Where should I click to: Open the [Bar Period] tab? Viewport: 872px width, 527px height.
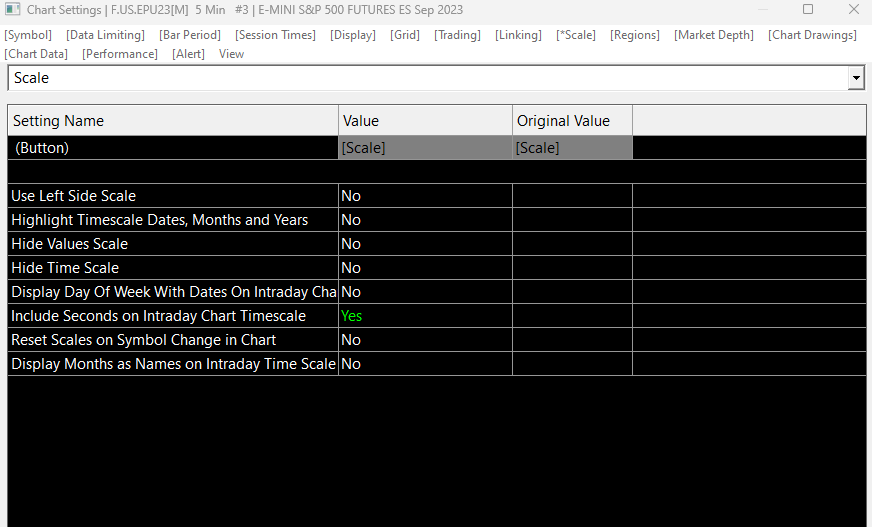pyautogui.click(x=190, y=35)
